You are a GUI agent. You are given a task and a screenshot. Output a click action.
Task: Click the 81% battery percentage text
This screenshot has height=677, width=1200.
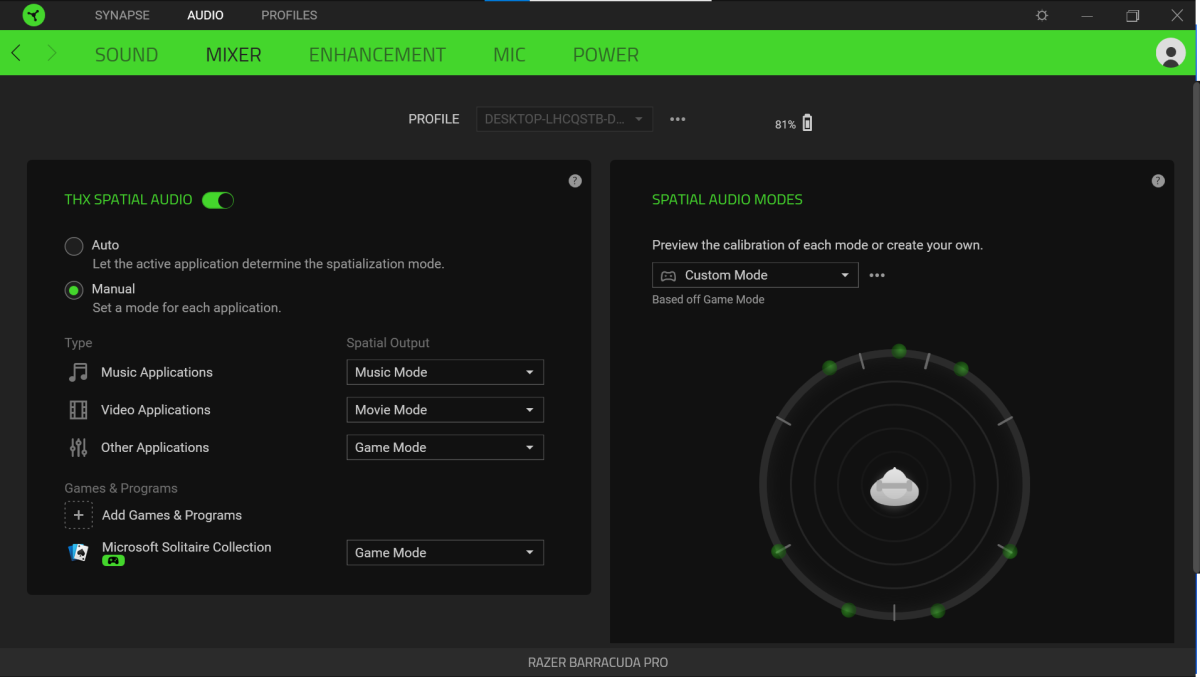point(785,125)
